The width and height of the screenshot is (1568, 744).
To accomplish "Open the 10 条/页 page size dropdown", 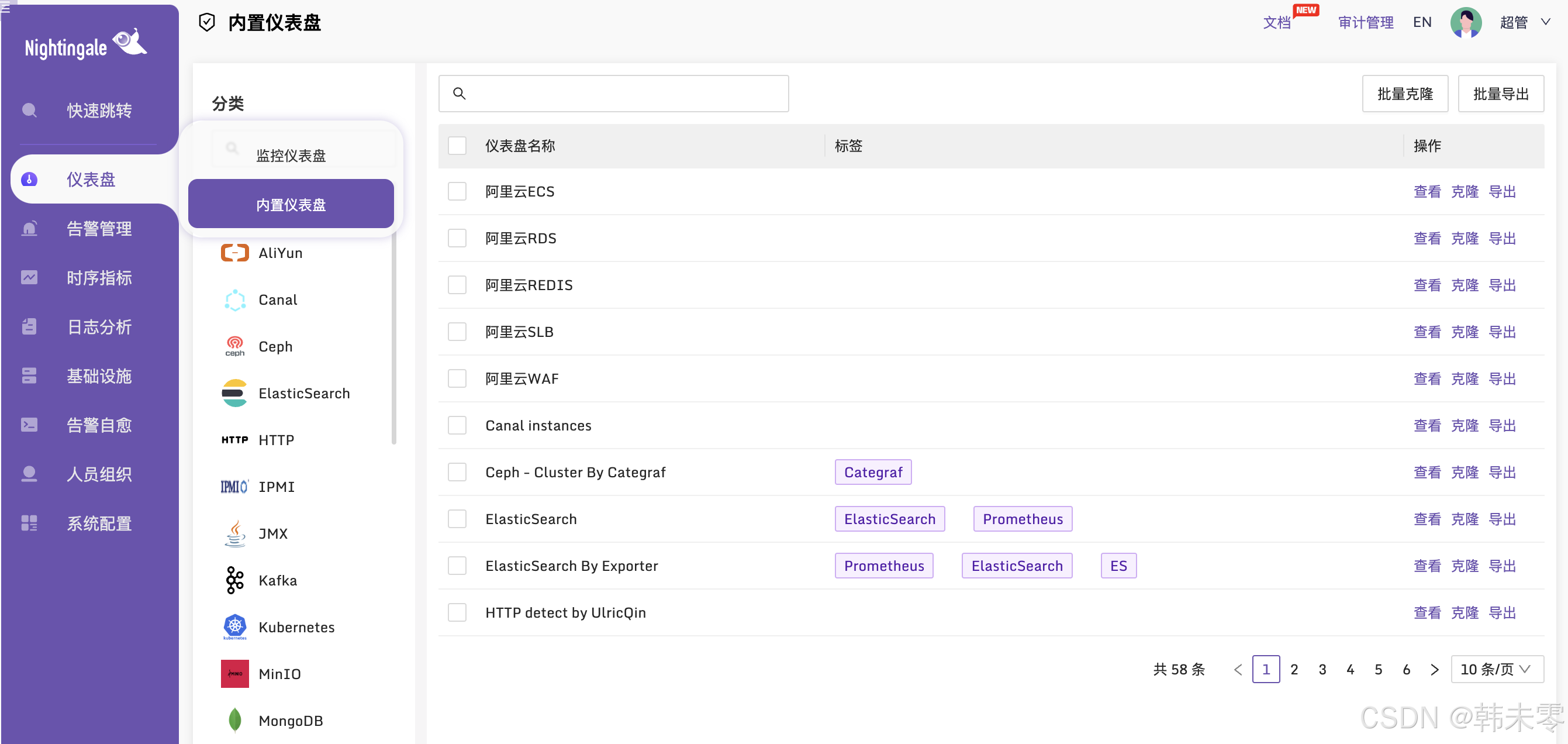I will [x=1496, y=669].
